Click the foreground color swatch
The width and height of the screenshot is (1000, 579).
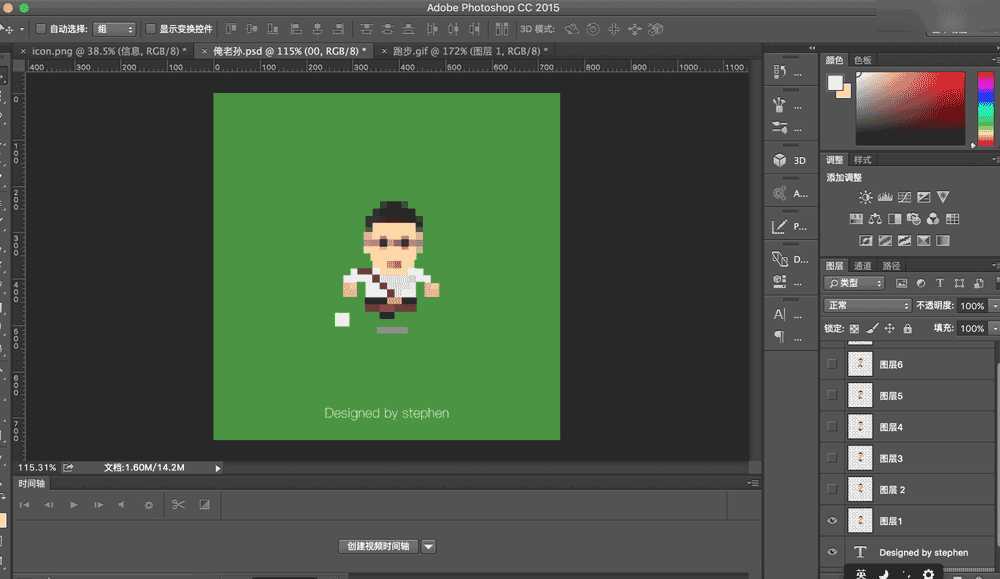coord(835,83)
